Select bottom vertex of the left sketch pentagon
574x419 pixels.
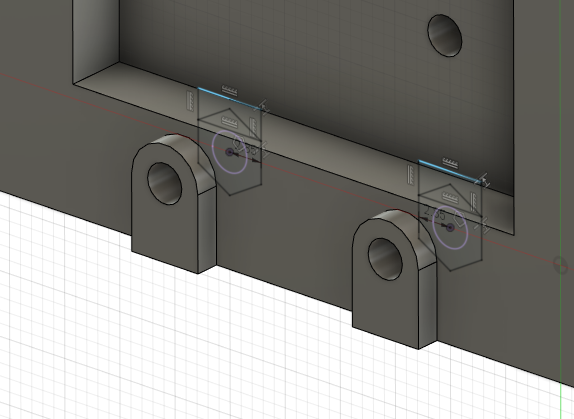click(x=230, y=195)
